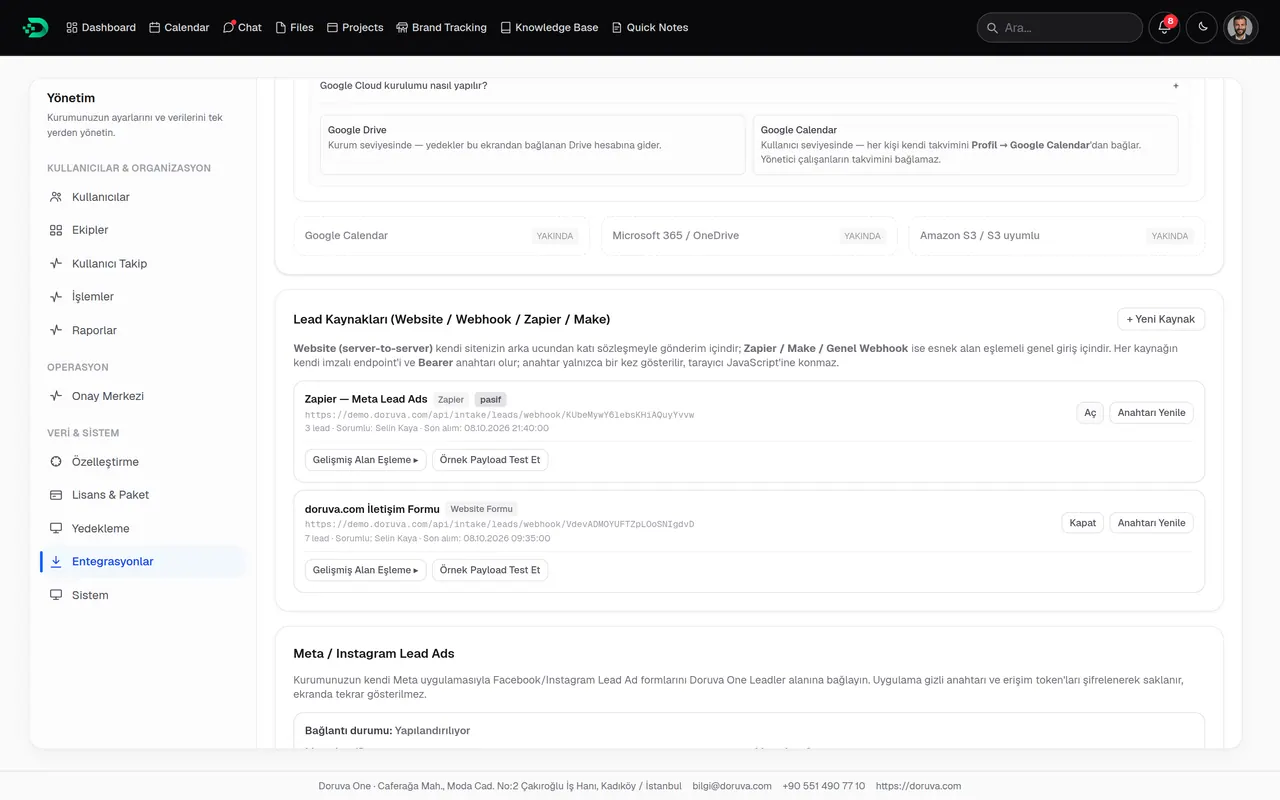This screenshot has height=800, width=1280.
Task: Expand Gelişmiş Alan Eşleme for Zapier source
Action: point(365,460)
